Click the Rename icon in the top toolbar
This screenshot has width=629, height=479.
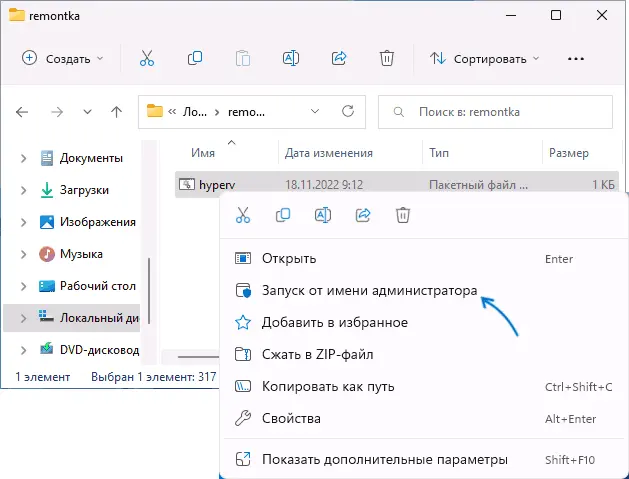point(291,58)
